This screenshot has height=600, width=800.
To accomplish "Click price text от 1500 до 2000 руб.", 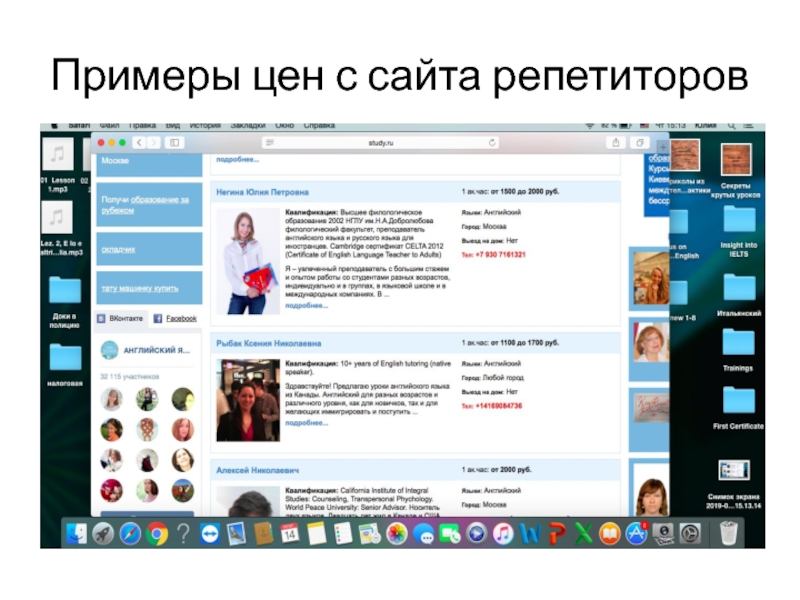I will 524,192.
